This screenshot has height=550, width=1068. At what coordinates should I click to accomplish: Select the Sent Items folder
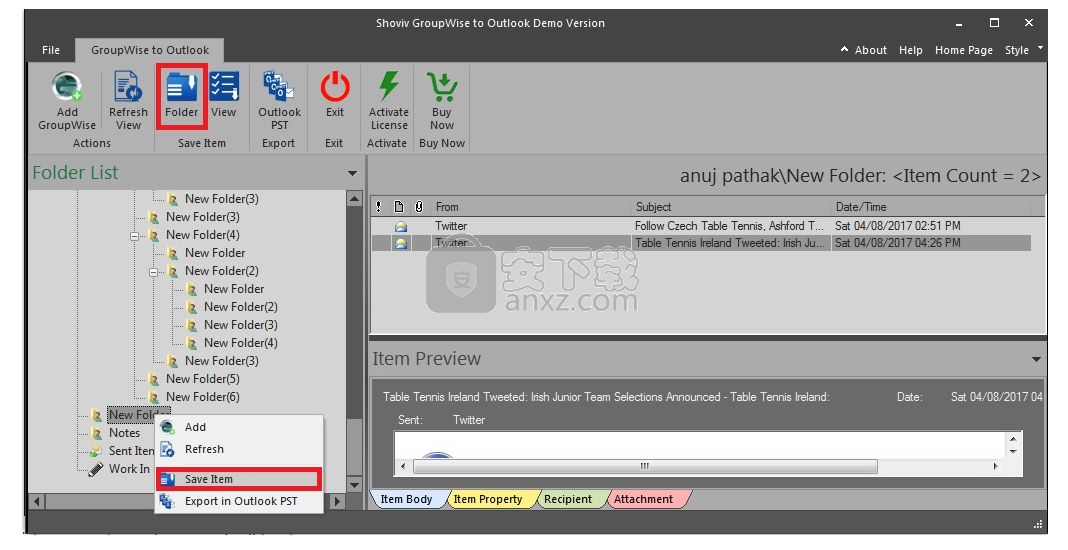coord(131,451)
